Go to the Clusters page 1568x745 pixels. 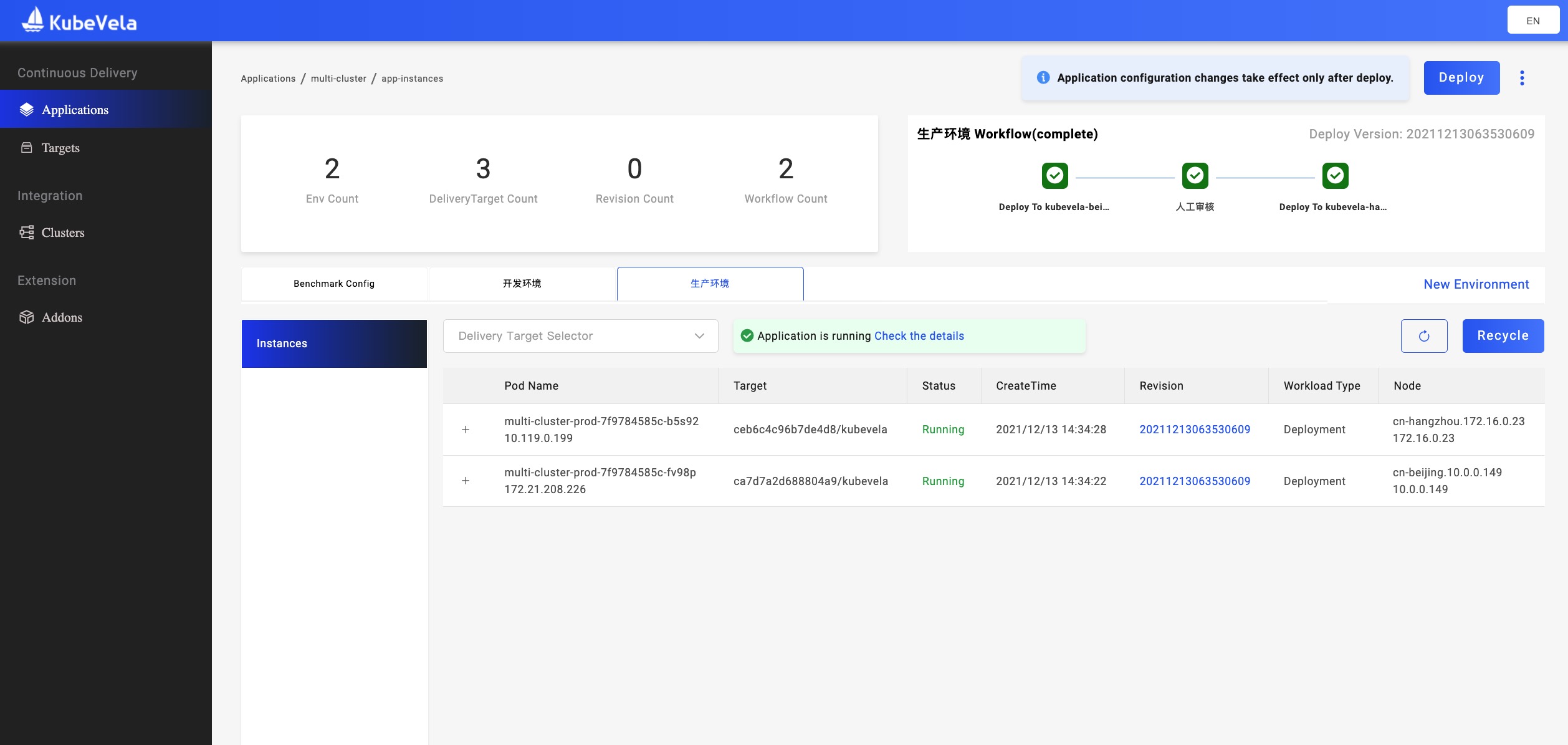point(62,233)
